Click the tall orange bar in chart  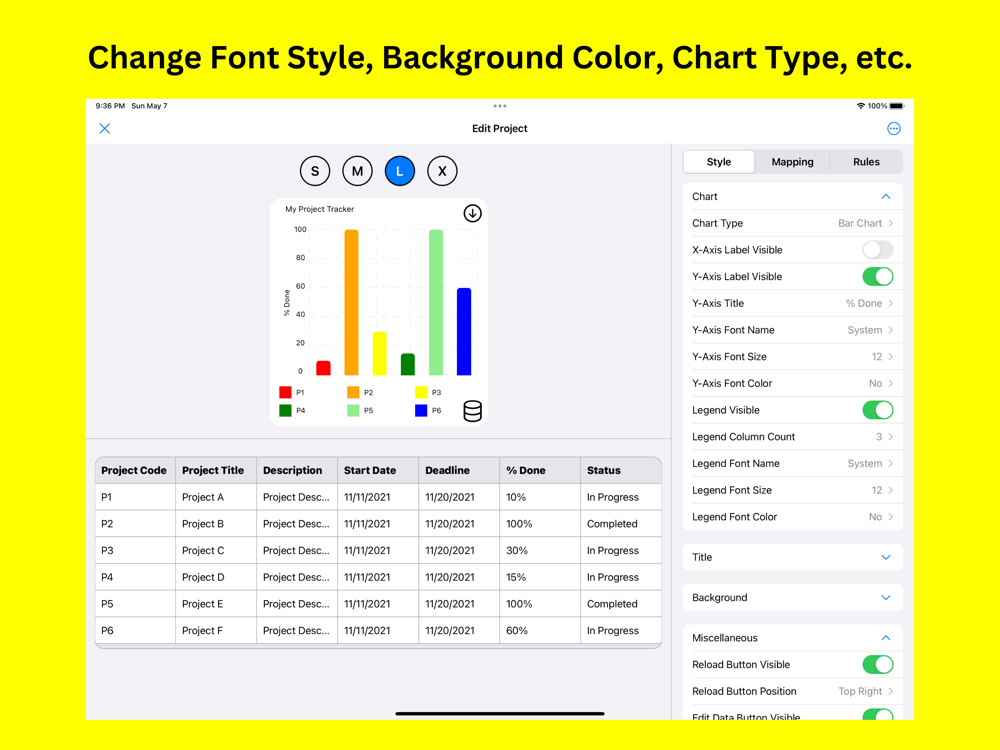pos(351,302)
